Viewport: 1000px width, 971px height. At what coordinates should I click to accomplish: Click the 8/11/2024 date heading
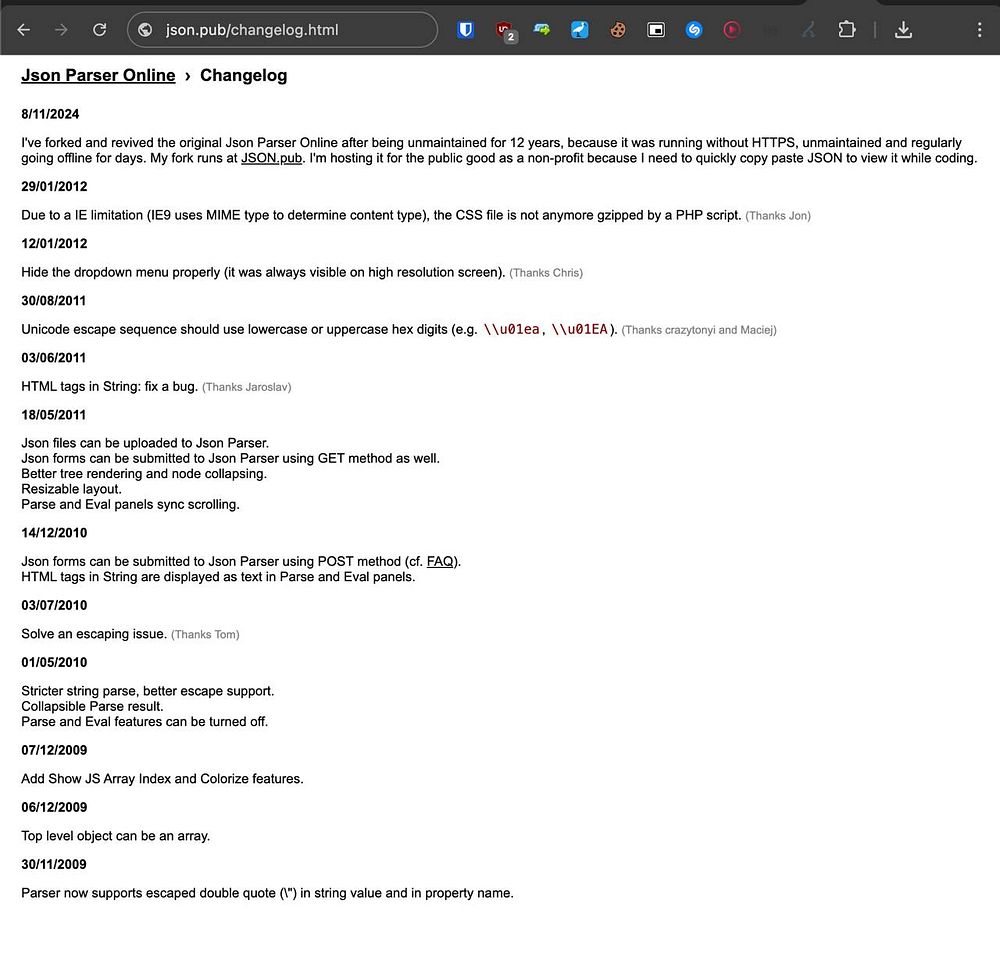click(50, 114)
